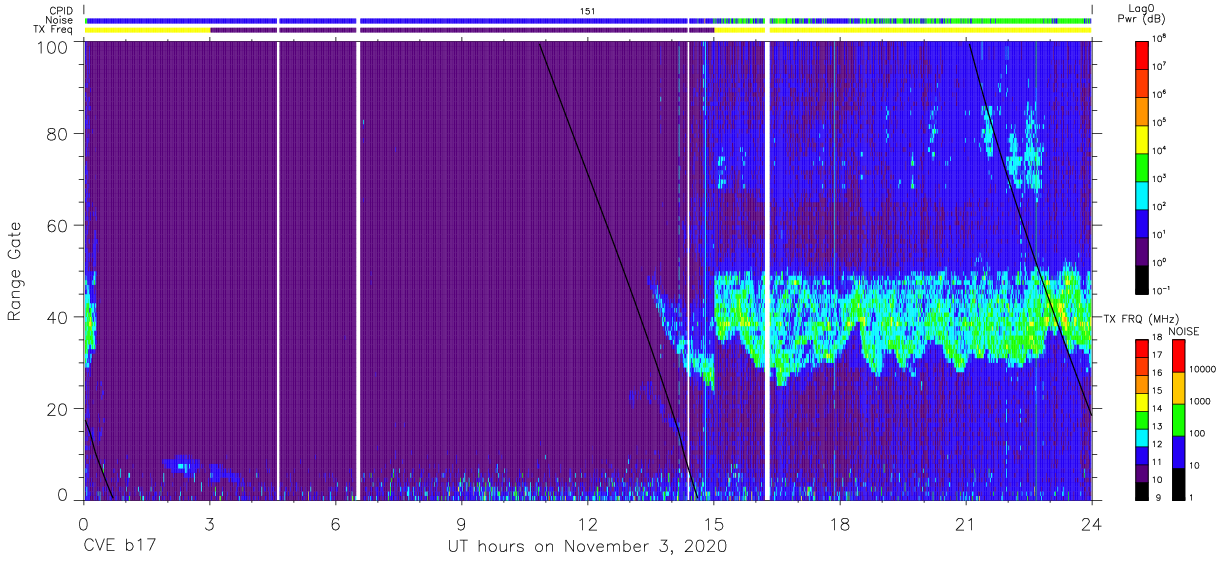1228x567 pixels.
Task: Select the red top swatch of the NOISE colorbar
Action: tap(1178, 356)
